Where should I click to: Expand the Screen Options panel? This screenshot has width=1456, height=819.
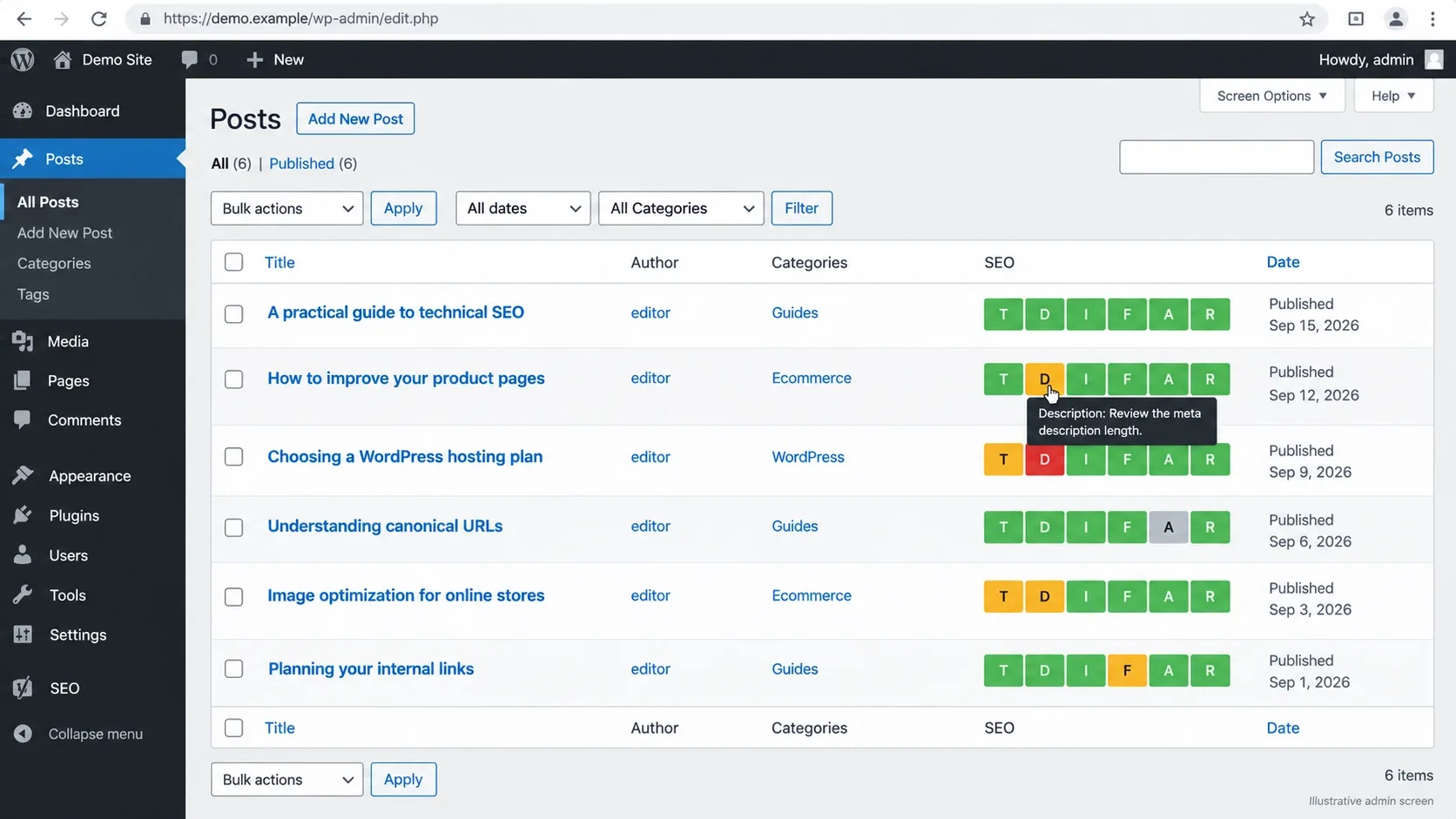point(1271,96)
